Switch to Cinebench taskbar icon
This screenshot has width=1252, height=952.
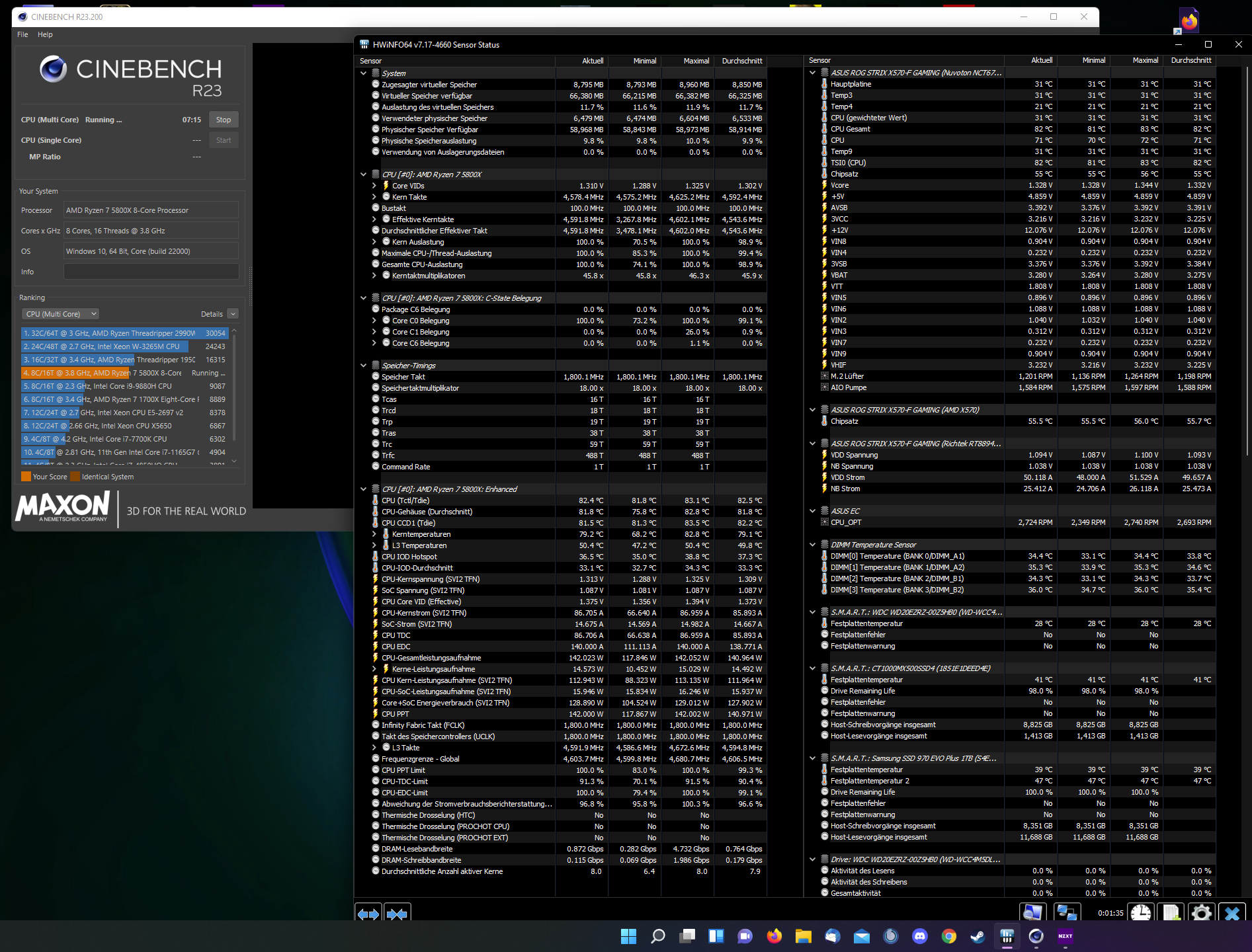[x=1036, y=936]
